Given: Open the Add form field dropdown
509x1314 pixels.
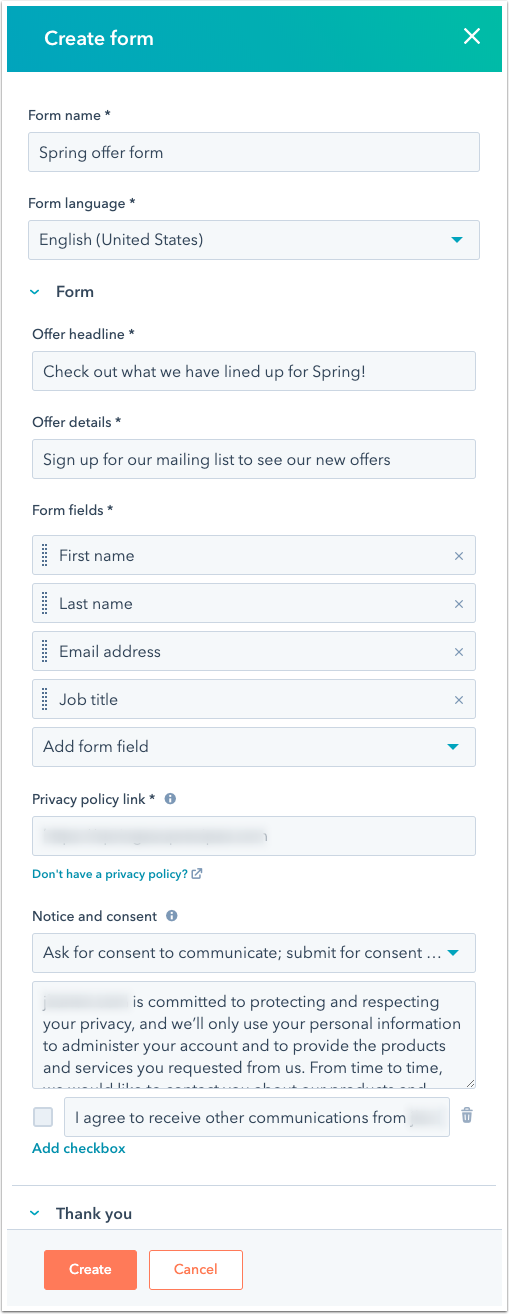Looking at the screenshot, I should (x=254, y=747).
